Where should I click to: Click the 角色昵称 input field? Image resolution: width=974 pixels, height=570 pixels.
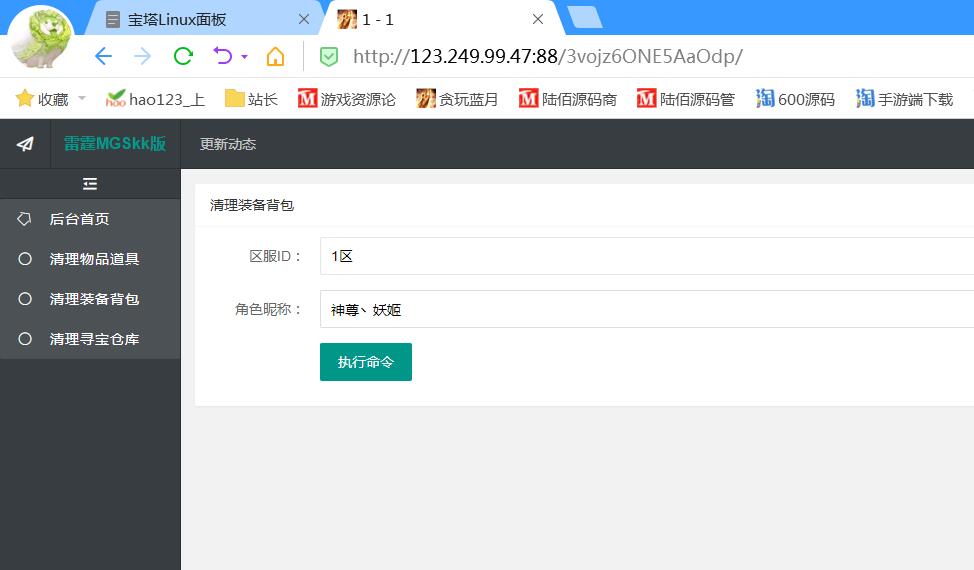[x=646, y=310]
